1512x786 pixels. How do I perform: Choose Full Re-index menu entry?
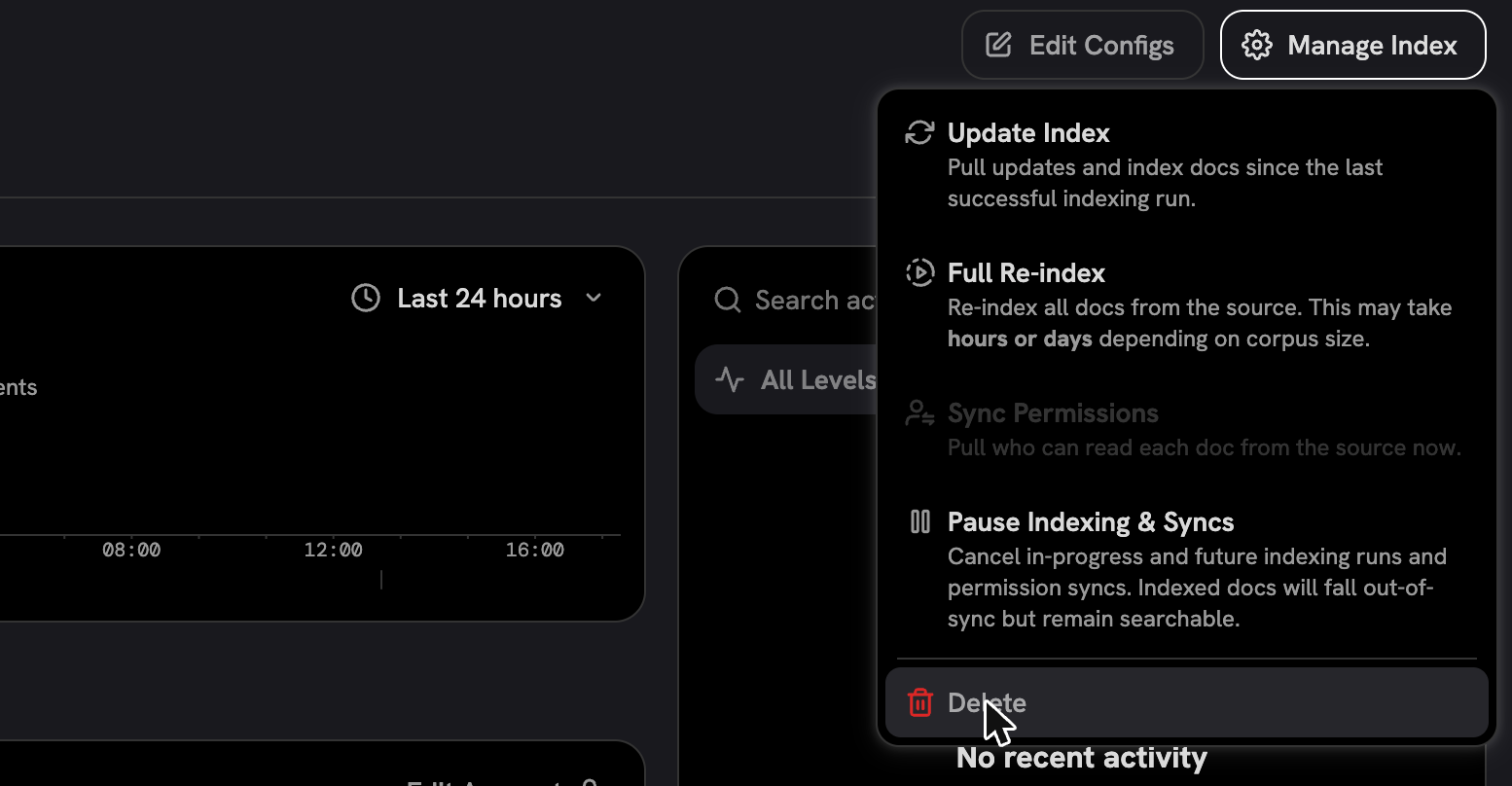pyautogui.click(x=1186, y=304)
